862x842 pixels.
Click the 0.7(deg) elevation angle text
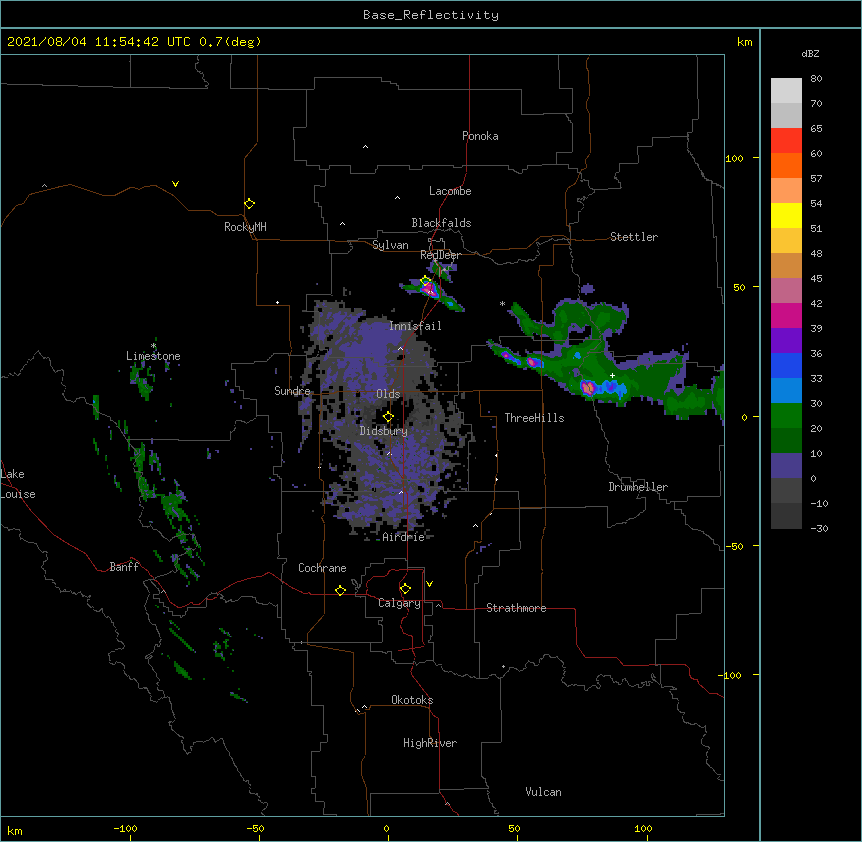coord(230,42)
